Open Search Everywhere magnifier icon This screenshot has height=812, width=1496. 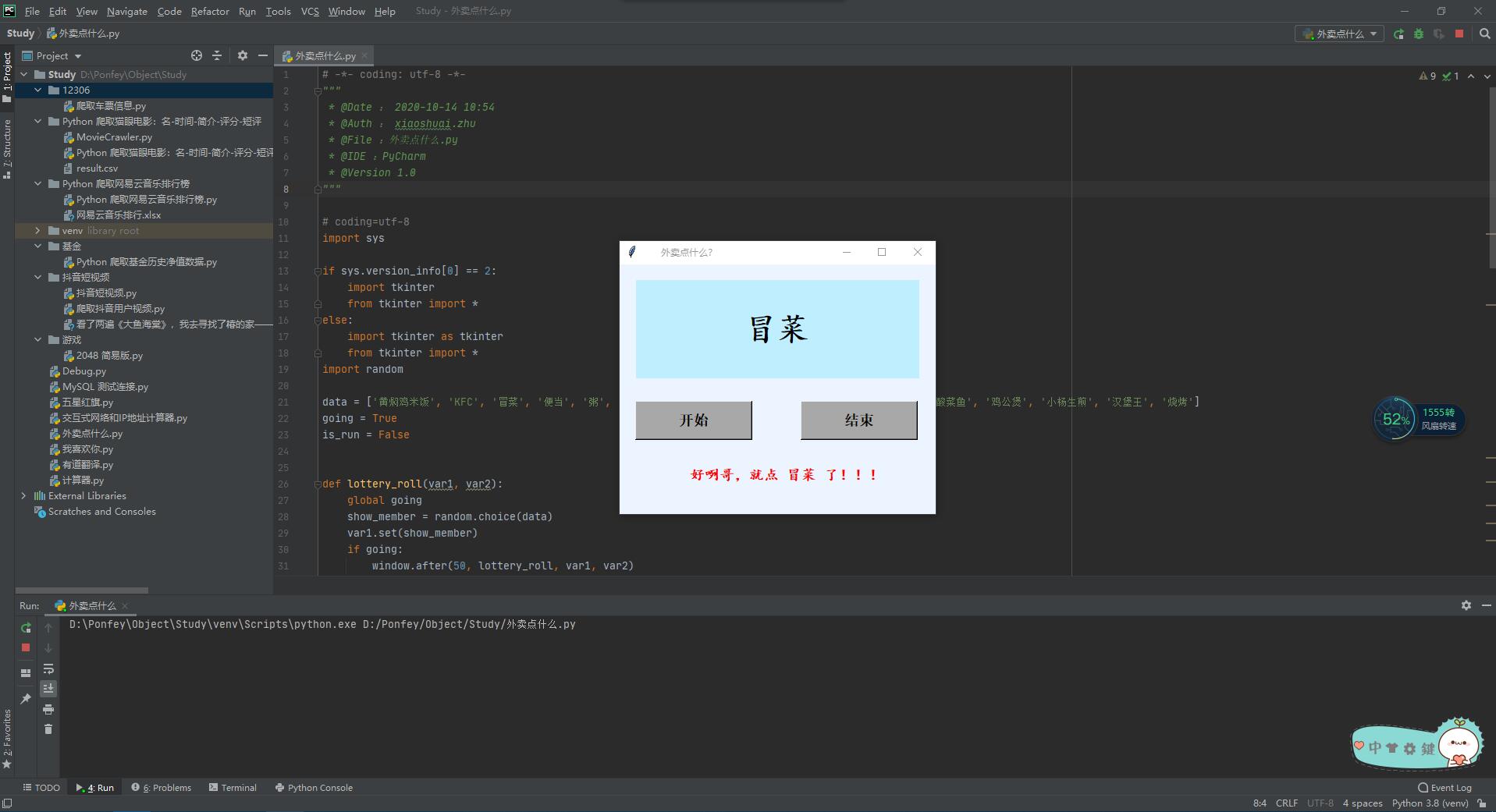point(1485,34)
